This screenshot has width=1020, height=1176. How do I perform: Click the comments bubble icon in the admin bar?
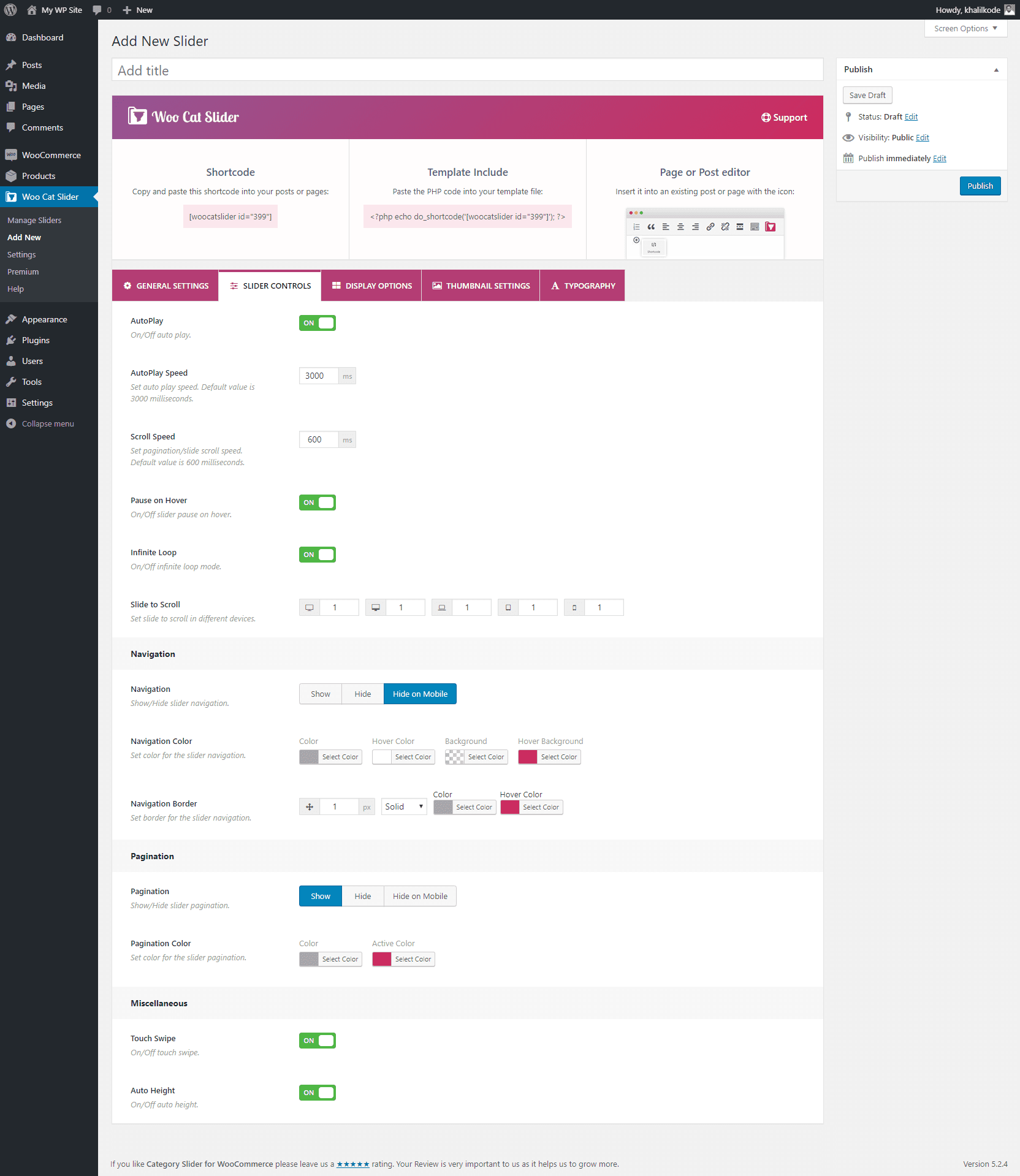(x=97, y=10)
